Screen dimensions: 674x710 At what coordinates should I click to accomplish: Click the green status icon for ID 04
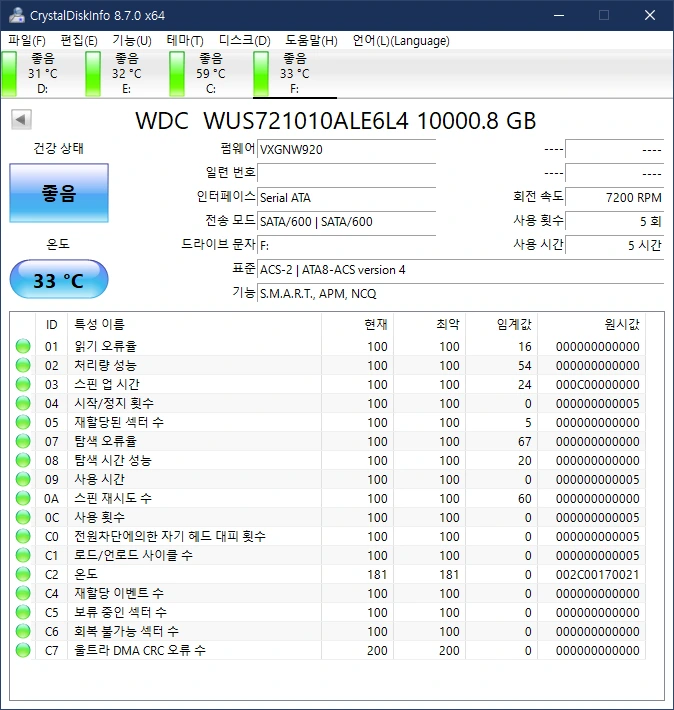(23, 403)
